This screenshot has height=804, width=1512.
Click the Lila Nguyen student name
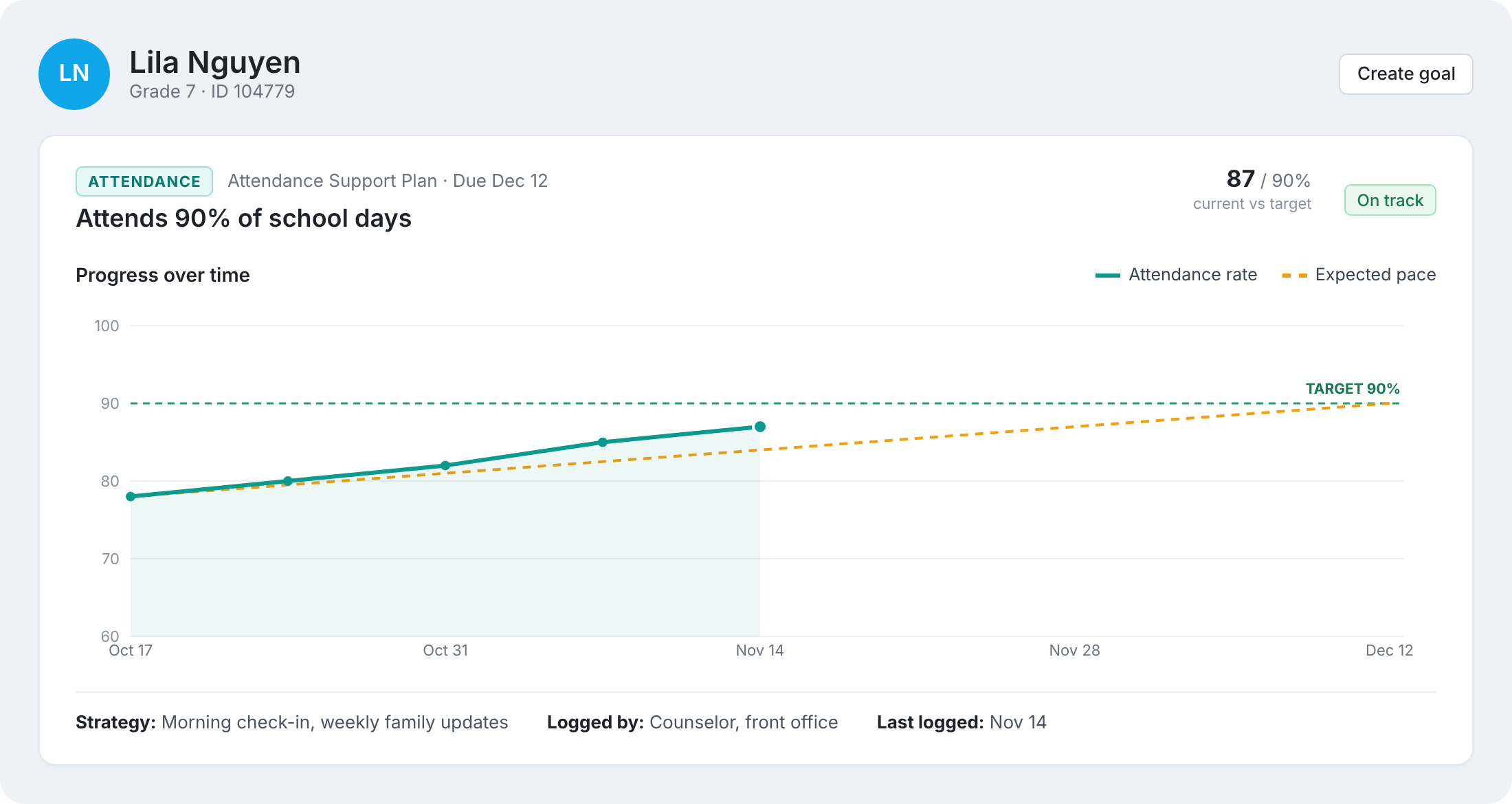tap(215, 63)
